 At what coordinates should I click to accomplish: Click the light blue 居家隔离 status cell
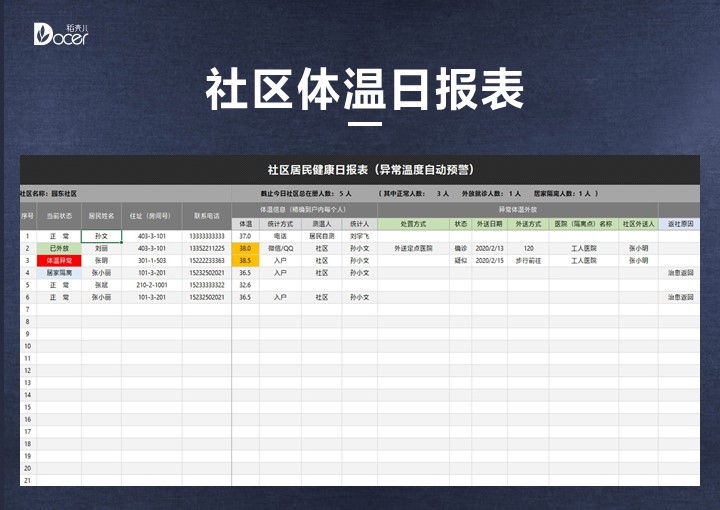click(x=59, y=272)
